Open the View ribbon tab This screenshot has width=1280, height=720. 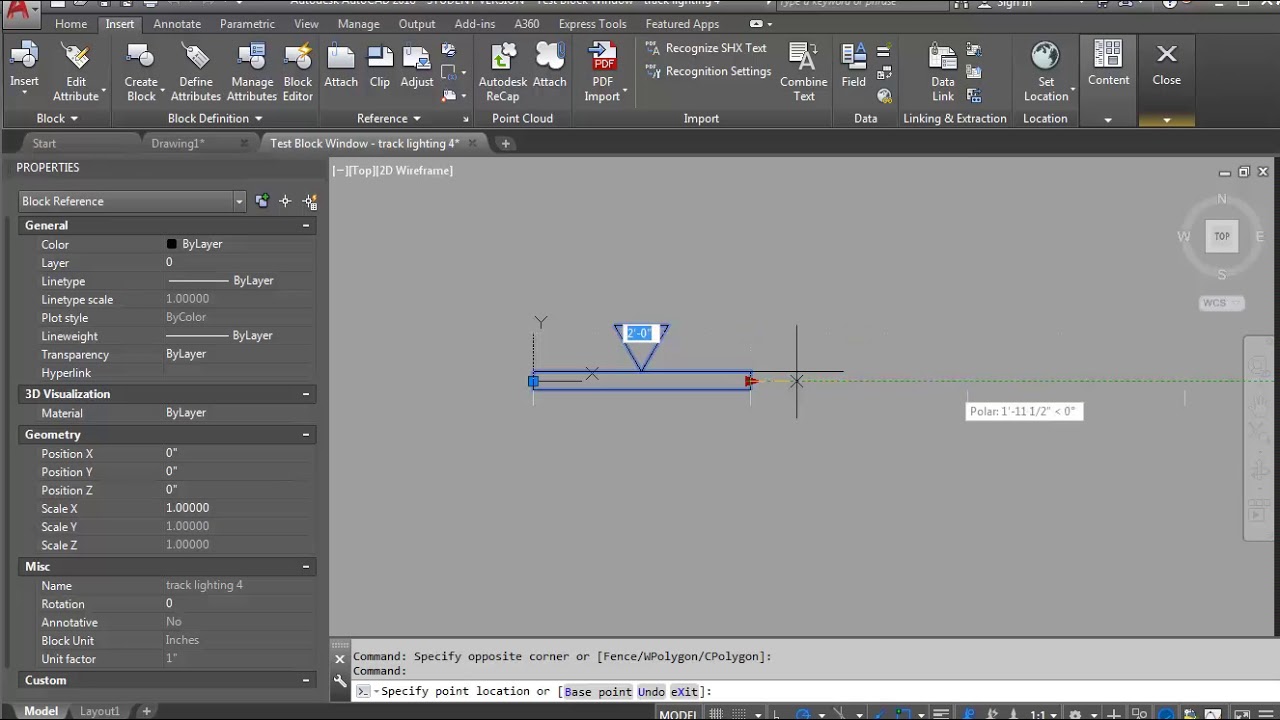pyautogui.click(x=306, y=24)
